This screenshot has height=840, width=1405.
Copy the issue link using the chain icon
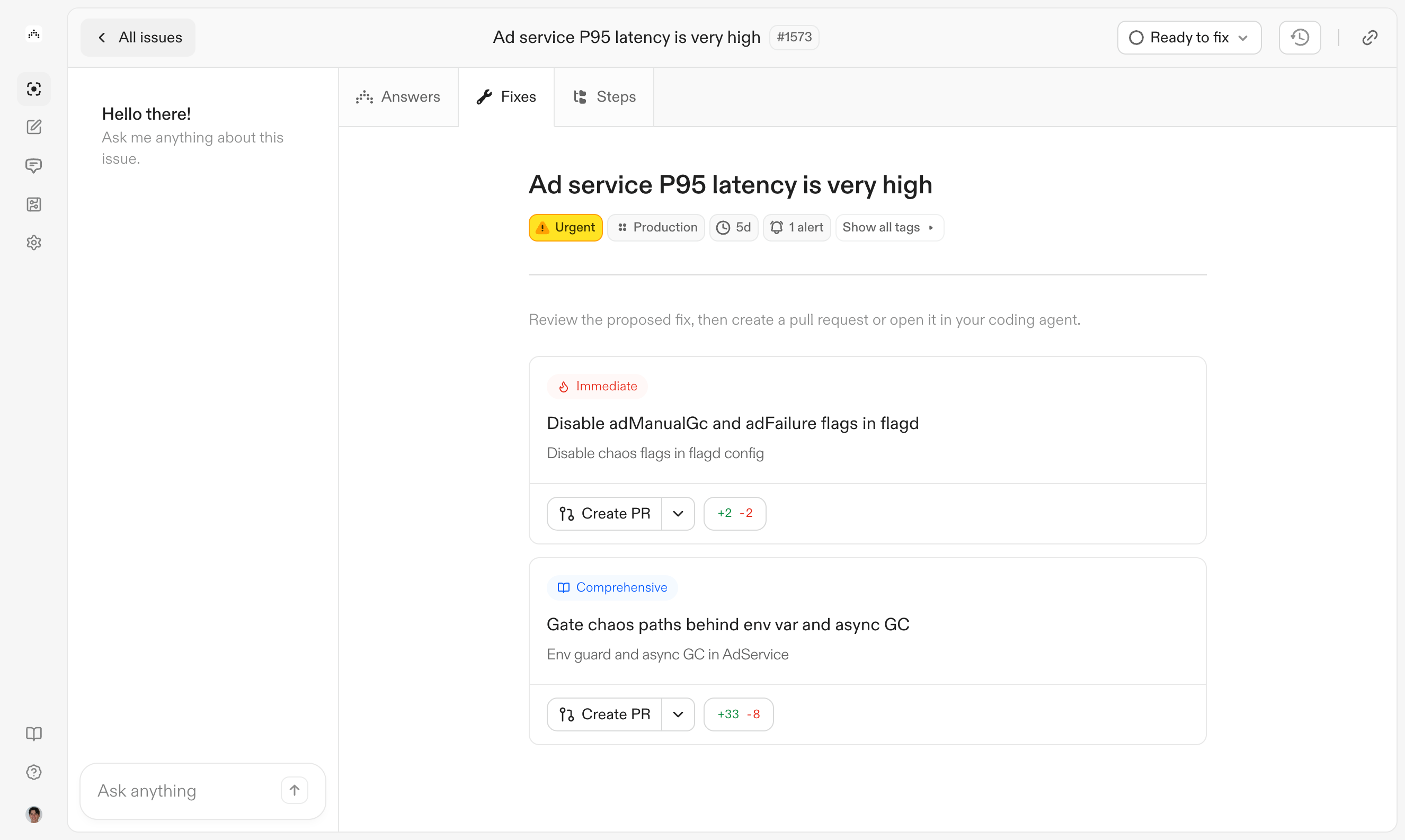1370,37
